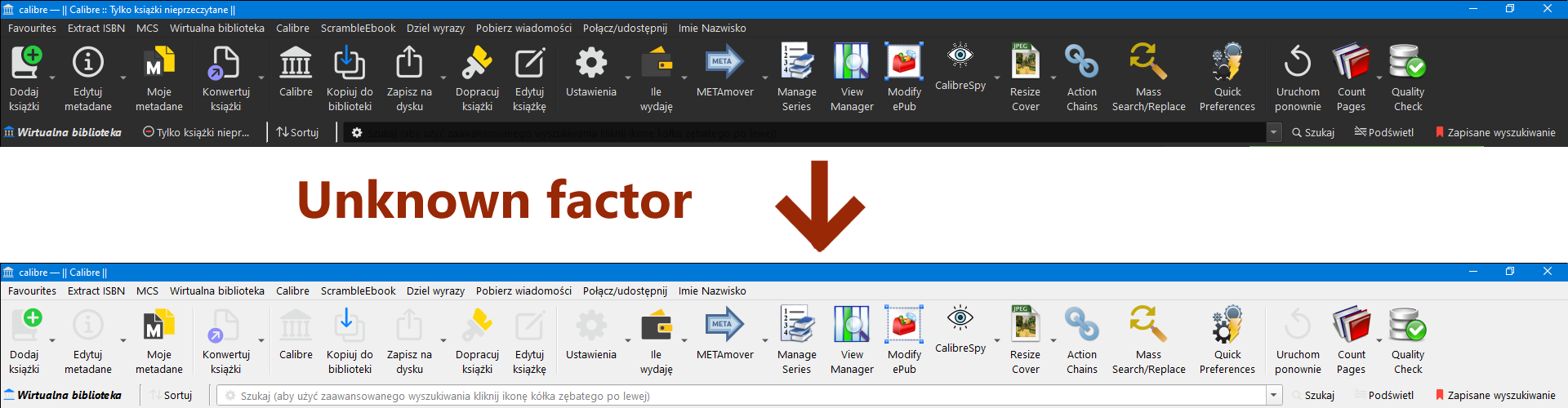Viewport: 1568px width, 408px height.
Task: Click Dopracuj książki icon in dark window
Action: pyautogui.click(x=477, y=62)
